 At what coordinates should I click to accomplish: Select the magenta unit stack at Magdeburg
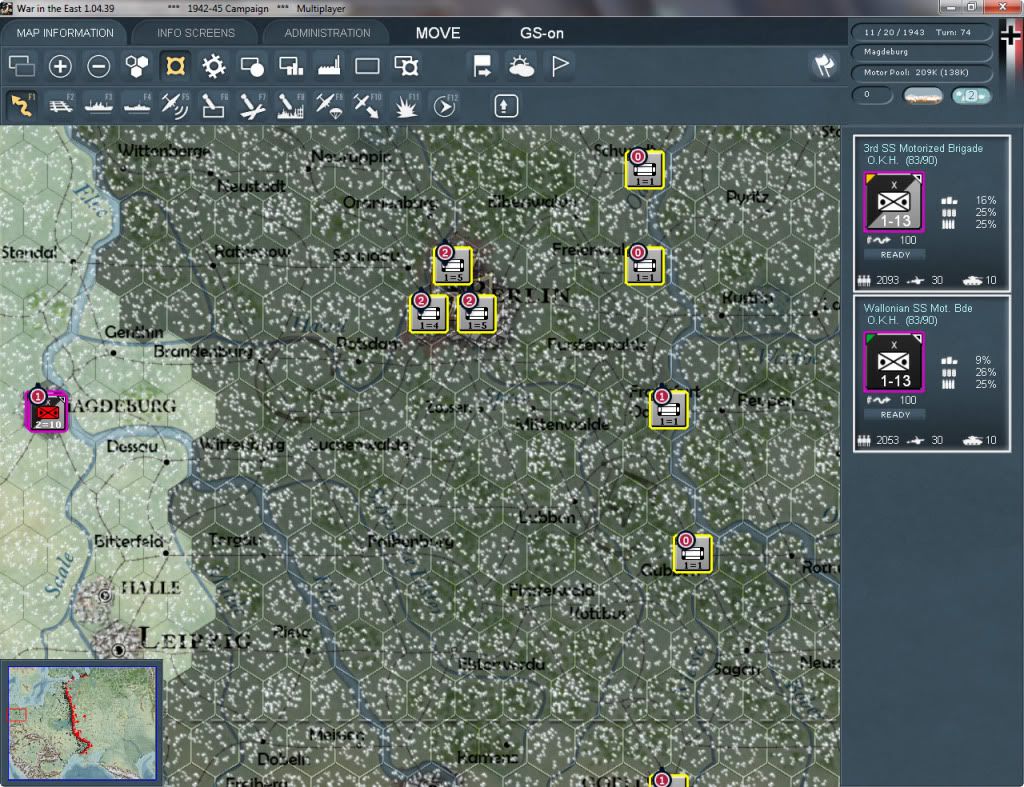46,411
